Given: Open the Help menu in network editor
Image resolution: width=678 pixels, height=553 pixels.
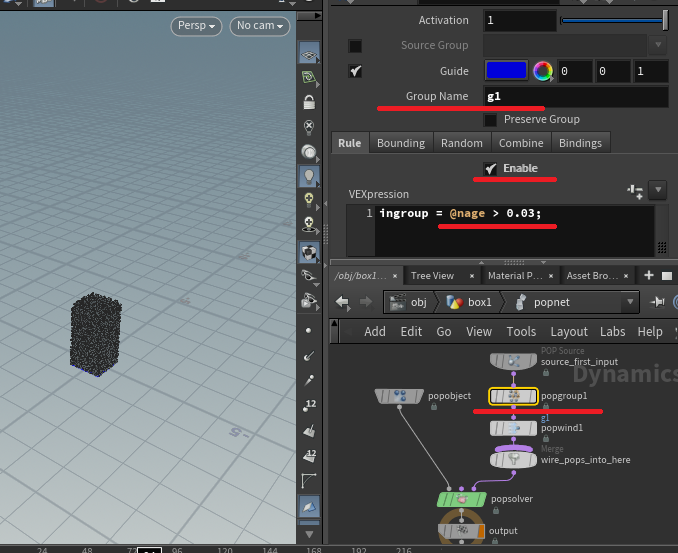Looking at the screenshot, I should 649,332.
